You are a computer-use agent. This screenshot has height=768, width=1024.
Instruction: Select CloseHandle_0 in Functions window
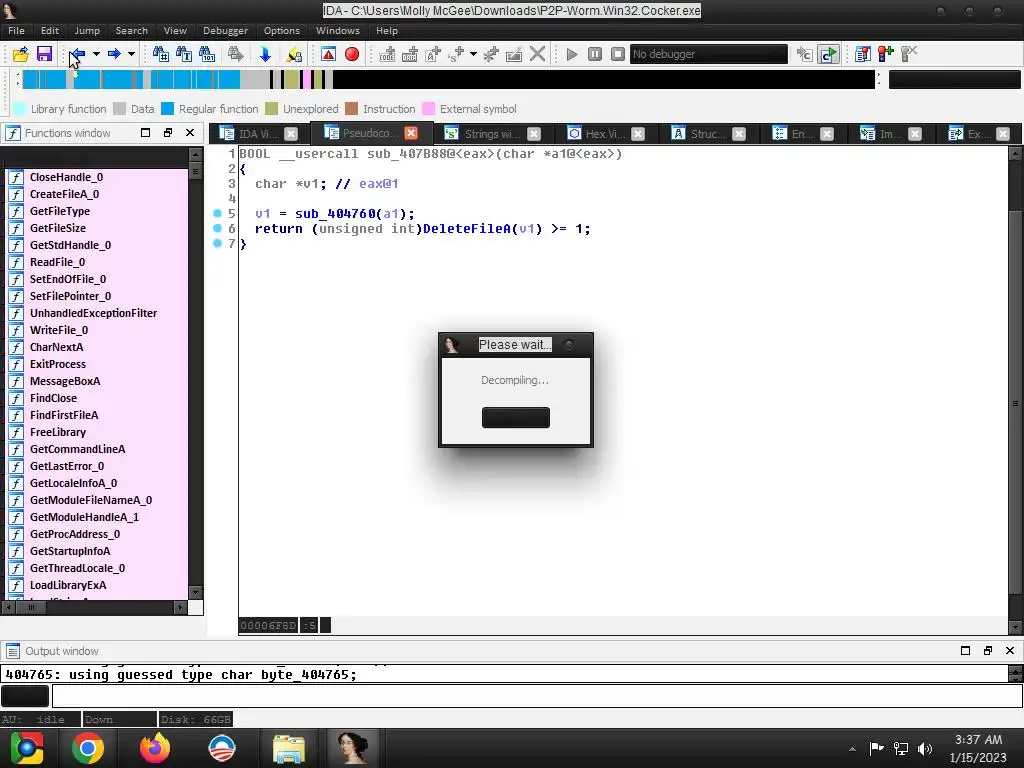[97, 177]
